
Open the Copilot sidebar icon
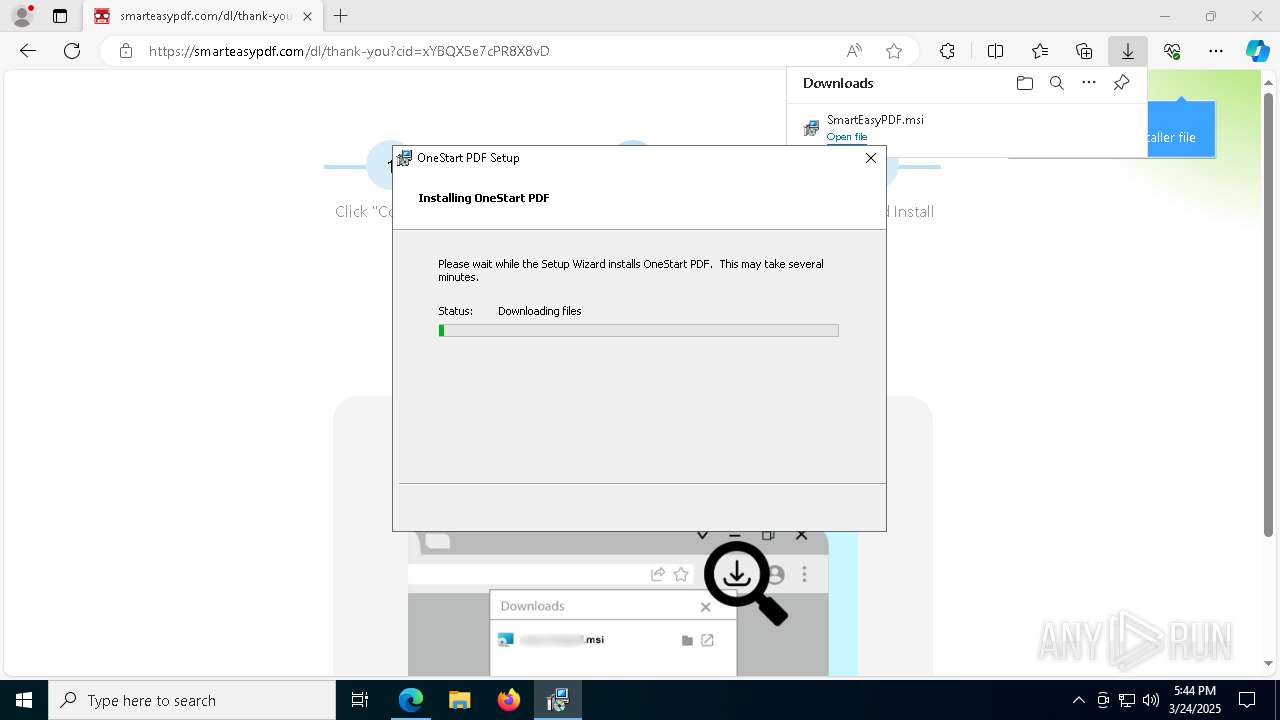coord(1257,51)
